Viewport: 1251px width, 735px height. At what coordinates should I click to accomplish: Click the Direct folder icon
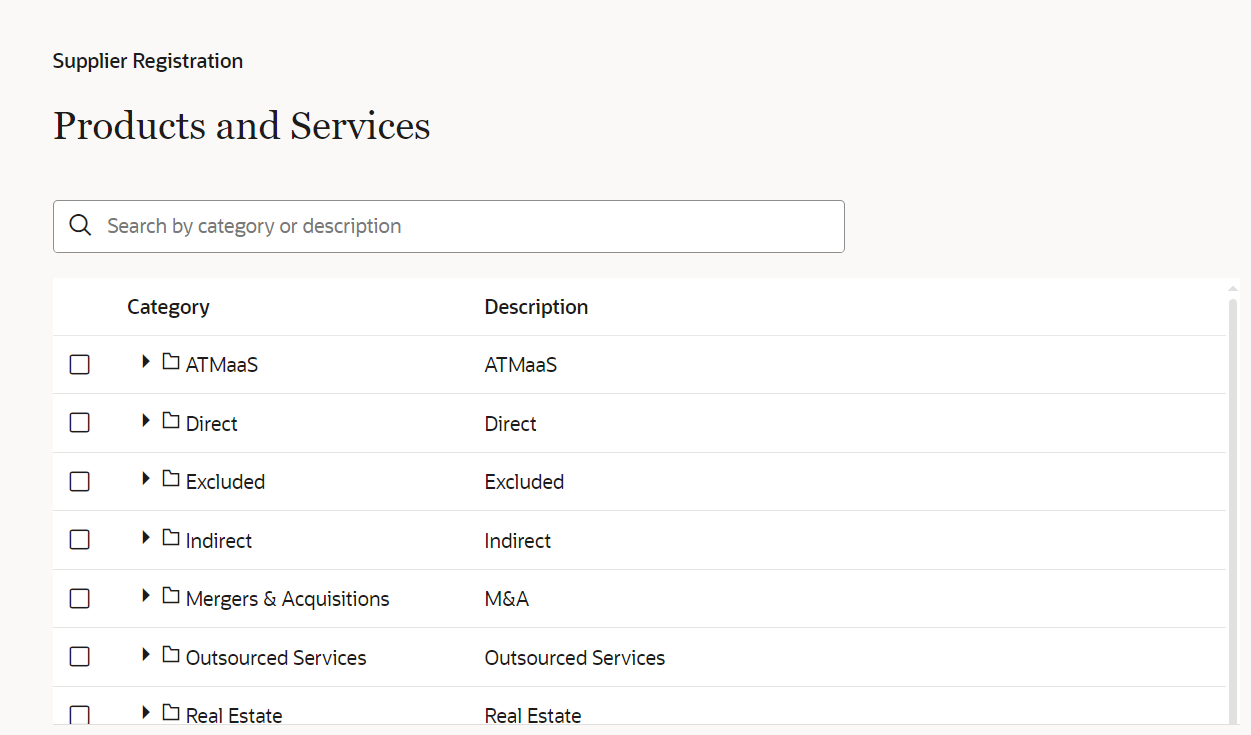tap(171, 421)
